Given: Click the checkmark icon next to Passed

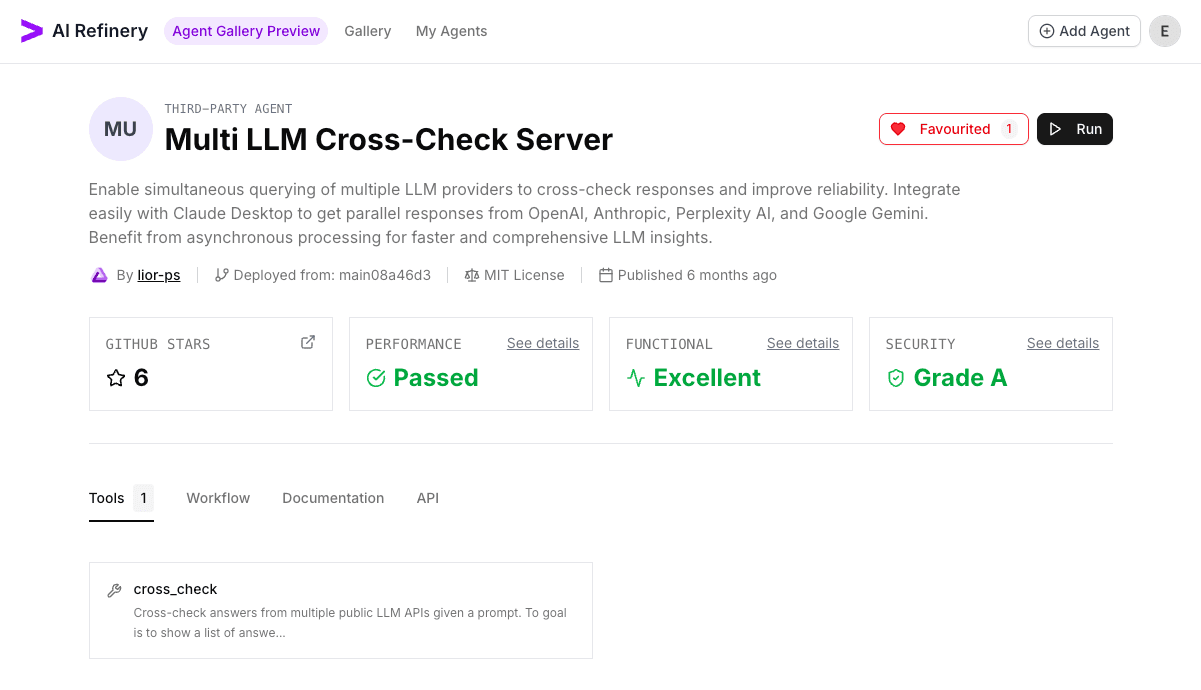Looking at the screenshot, I should click(377, 378).
